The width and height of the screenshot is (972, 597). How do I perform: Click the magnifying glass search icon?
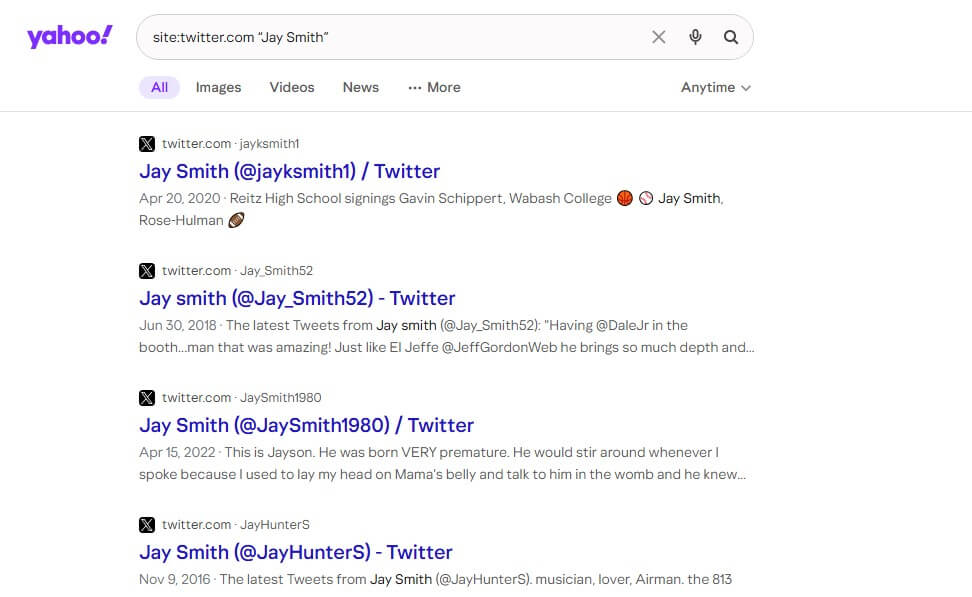click(731, 37)
